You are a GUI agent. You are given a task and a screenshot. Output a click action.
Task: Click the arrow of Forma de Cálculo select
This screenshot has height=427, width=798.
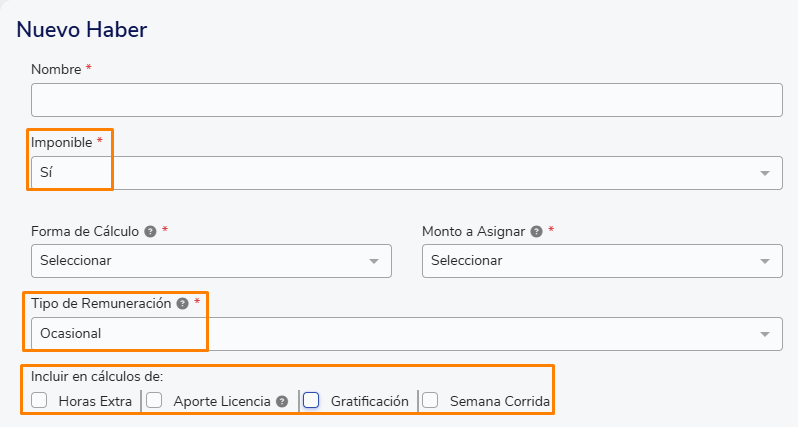coord(374,262)
